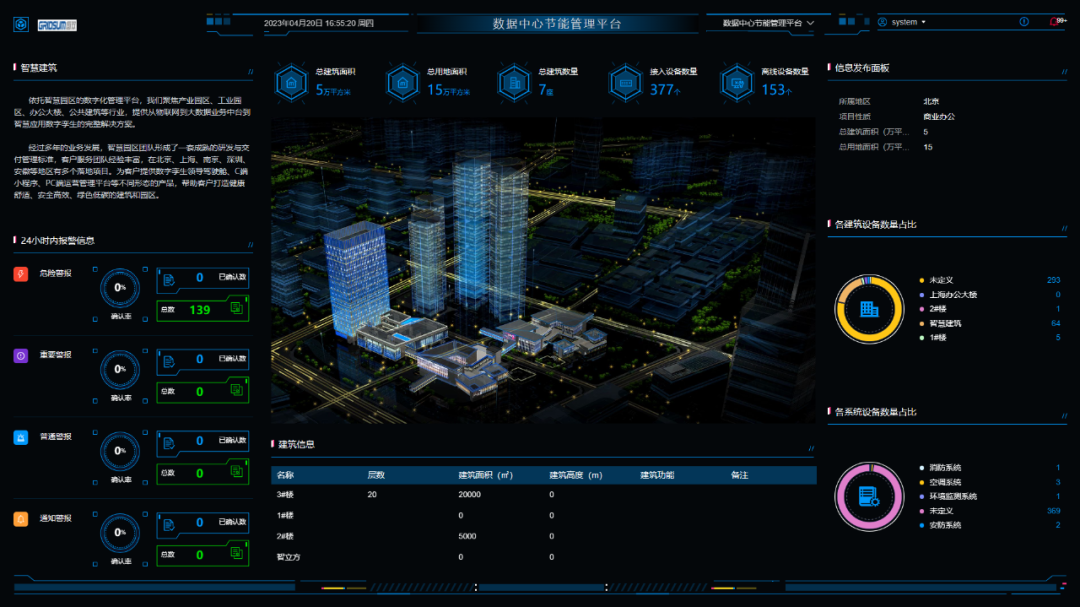Screen dimensions: 1080x607
Task: Click 普通警报 total-count green copy icon
Action: pyautogui.click(x=236, y=471)
